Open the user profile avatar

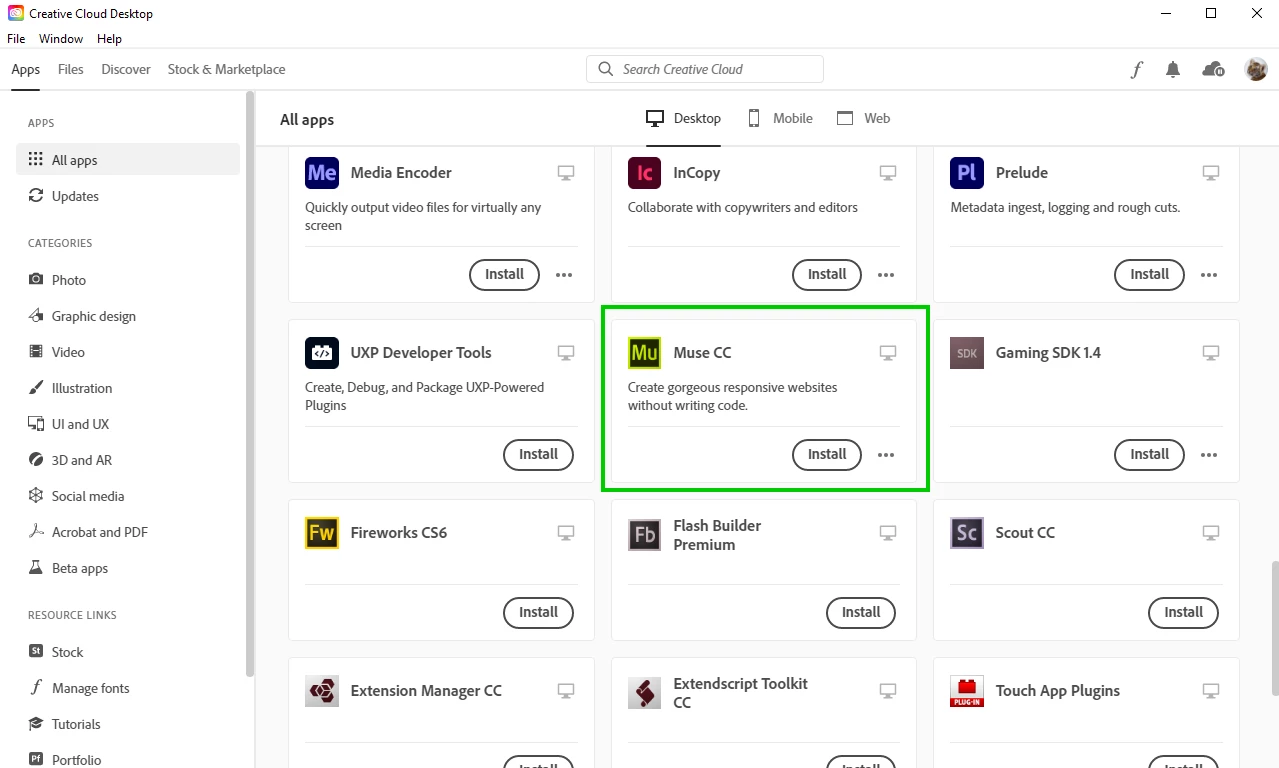point(1256,69)
